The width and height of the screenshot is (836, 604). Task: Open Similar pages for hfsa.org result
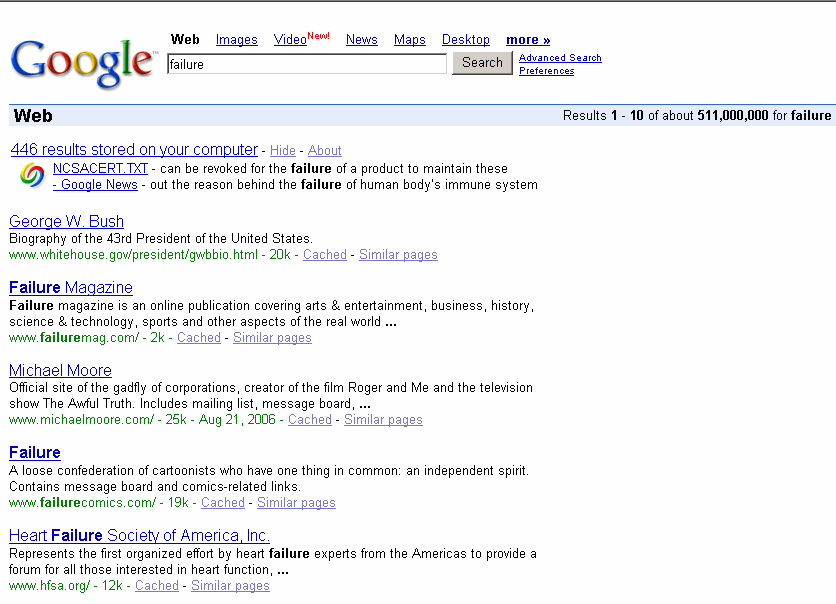pos(230,585)
